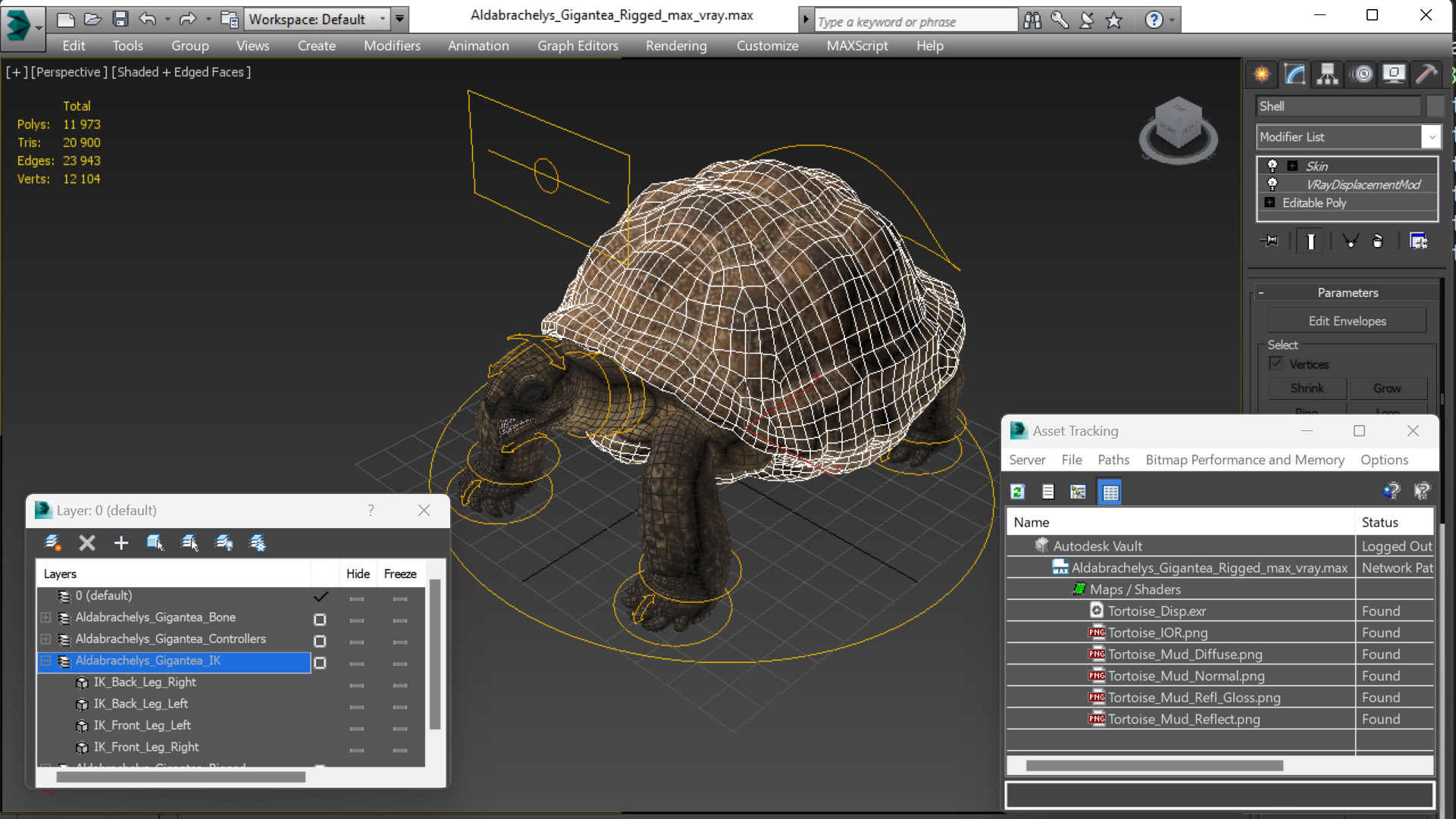1456x819 pixels.
Task: Collapse the Aldabrachelys_Gigantea_IK layer
Action: 46,661
